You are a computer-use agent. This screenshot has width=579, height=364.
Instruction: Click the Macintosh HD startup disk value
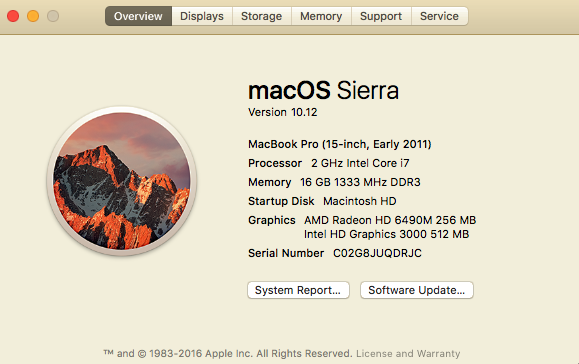(360, 201)
